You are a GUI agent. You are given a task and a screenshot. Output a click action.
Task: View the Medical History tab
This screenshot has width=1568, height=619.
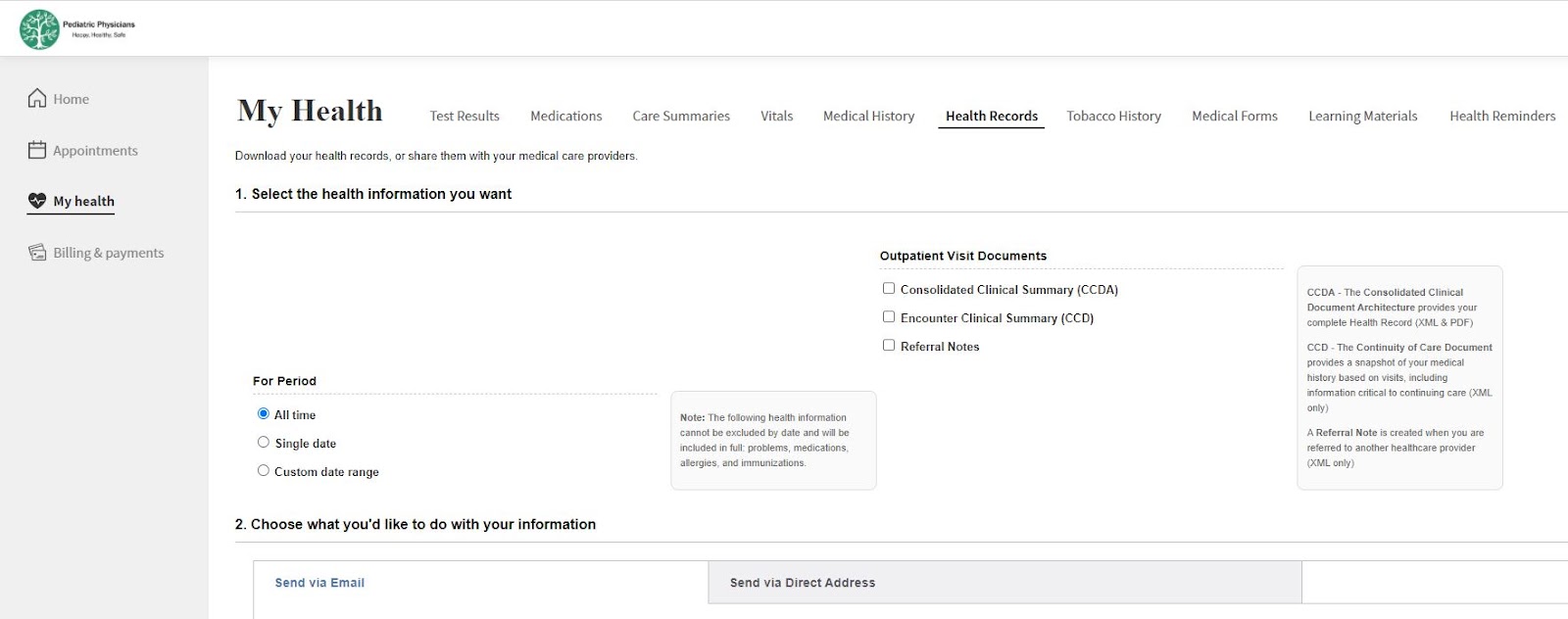(868, 116)
